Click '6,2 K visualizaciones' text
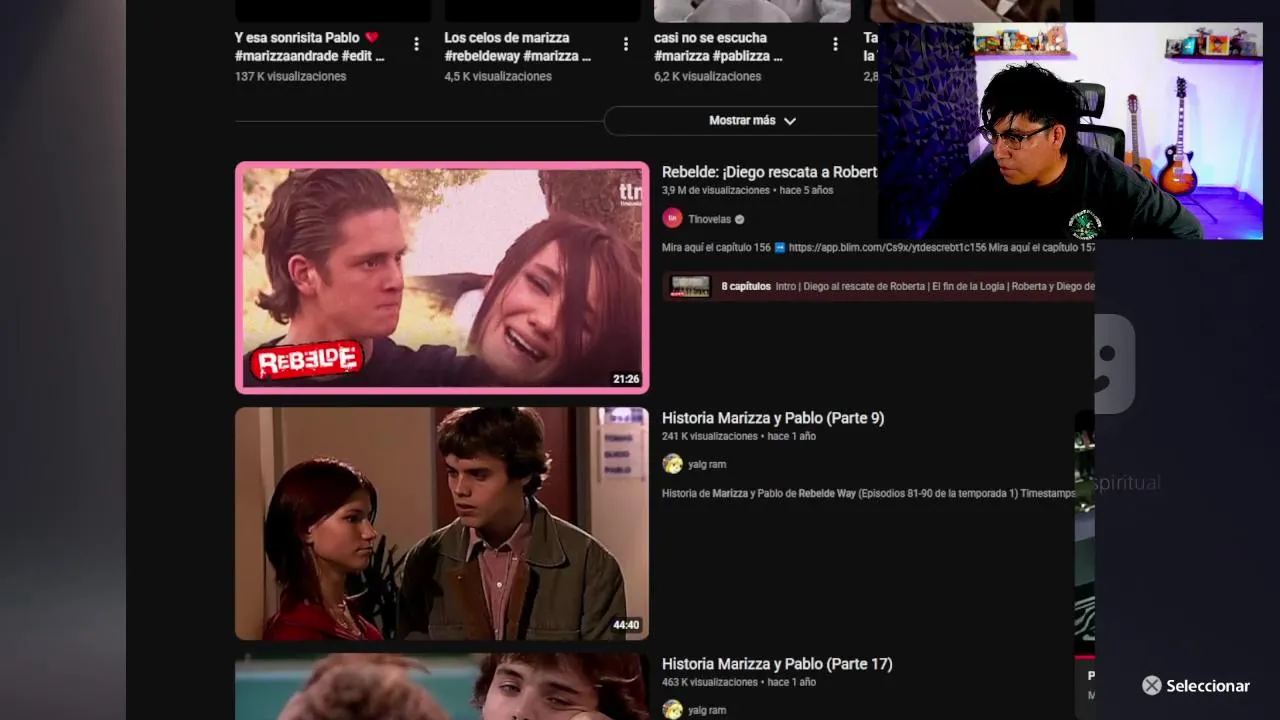 tap(708, 77)
